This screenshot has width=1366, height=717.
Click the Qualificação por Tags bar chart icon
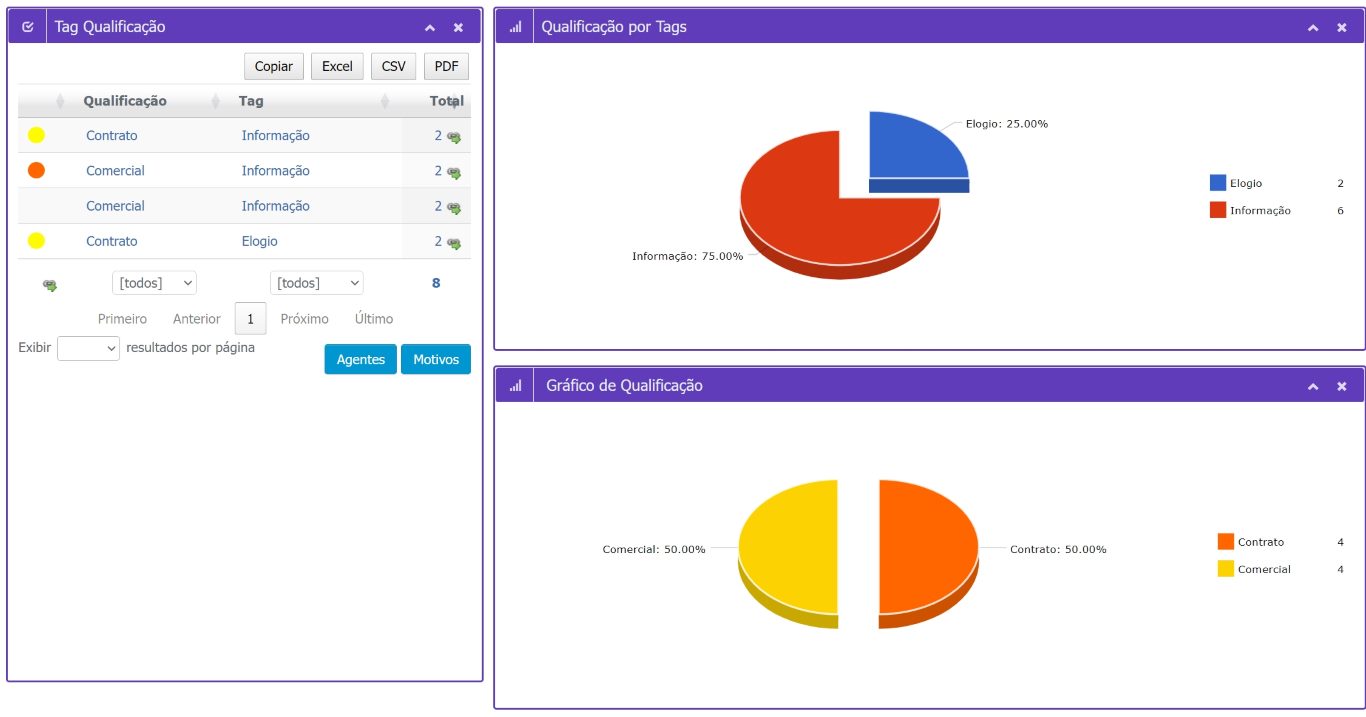515,27
